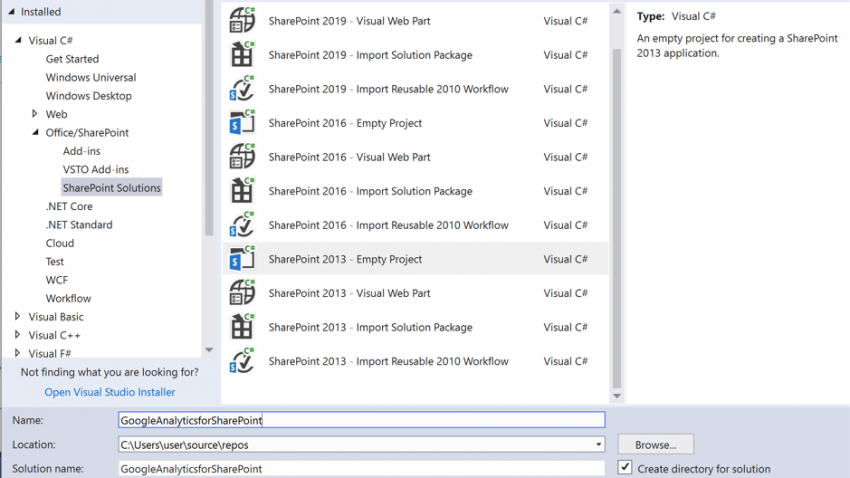This screenshot has width=850, height=478.
Task: Click SharePoint 2013 Import Solution Package icon
Action: pyautogui.click(x=242, y=327)
